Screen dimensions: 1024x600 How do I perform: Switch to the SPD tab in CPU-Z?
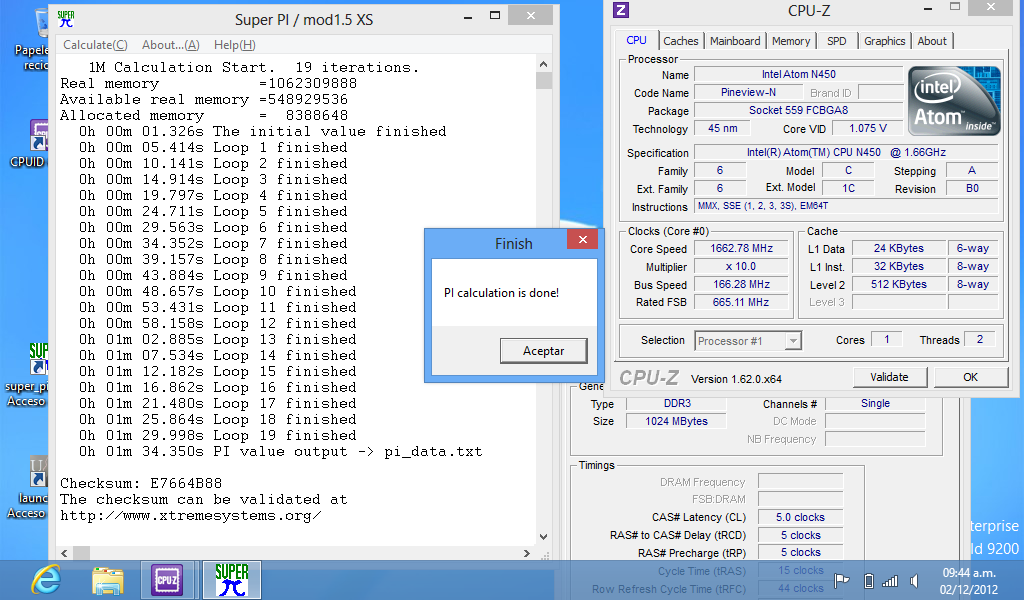(x=837, y=41)
